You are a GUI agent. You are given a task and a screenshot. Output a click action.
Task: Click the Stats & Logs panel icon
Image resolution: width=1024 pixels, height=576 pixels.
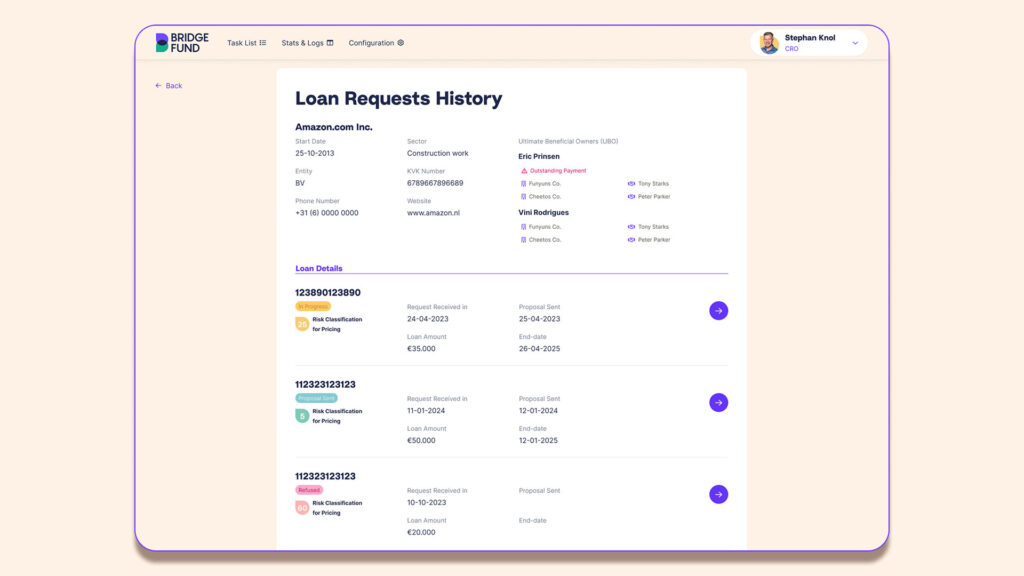(330, 43)
